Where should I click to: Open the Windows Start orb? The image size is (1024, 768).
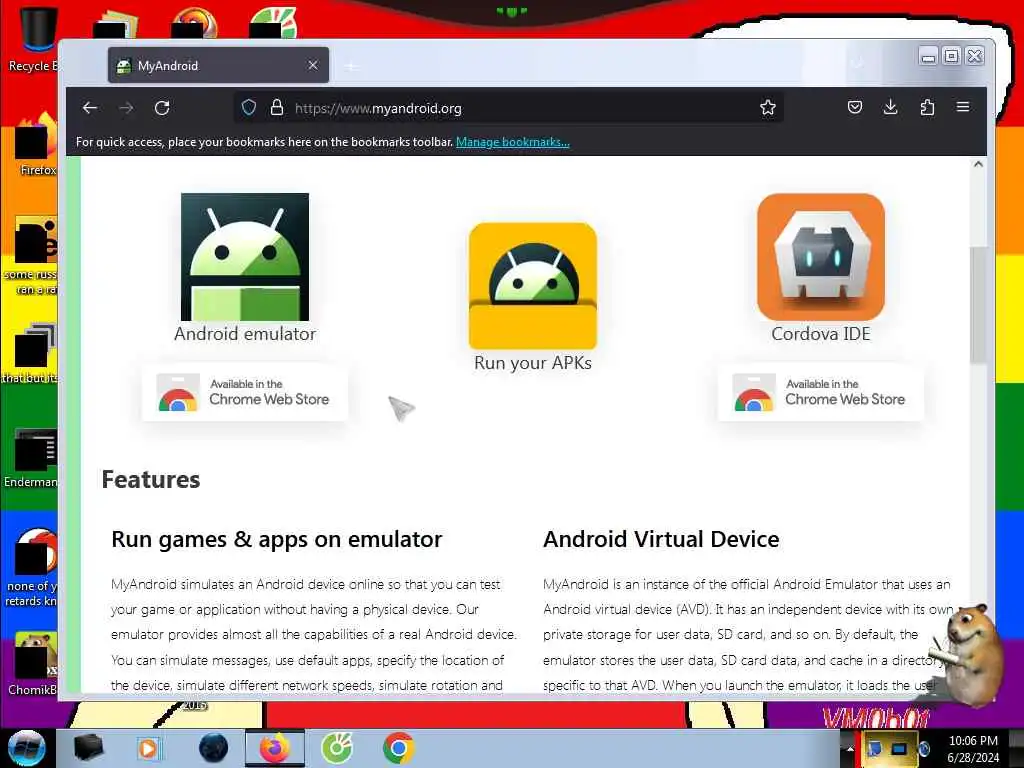click(27, 748)
